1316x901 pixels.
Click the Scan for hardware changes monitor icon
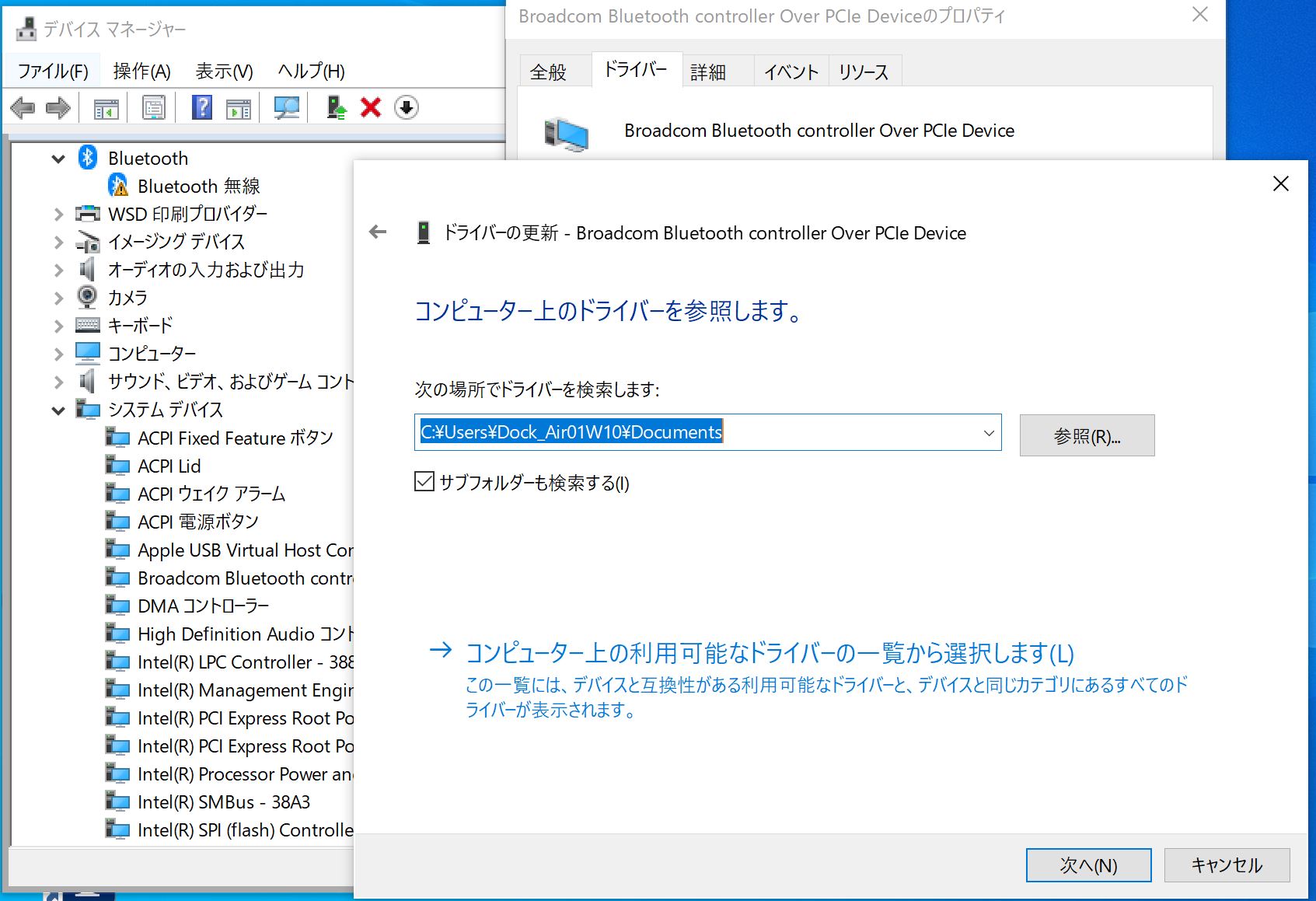pos(287,108)
